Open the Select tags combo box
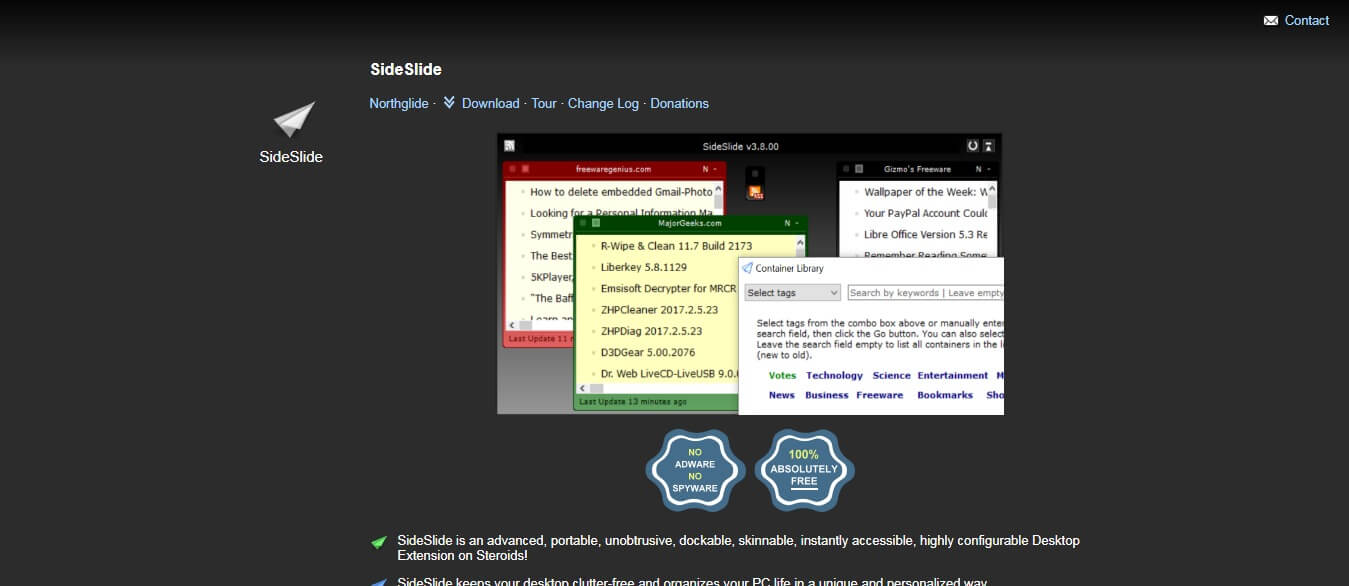The width and height of the screenshot is (1349, 586). (792, 293)
